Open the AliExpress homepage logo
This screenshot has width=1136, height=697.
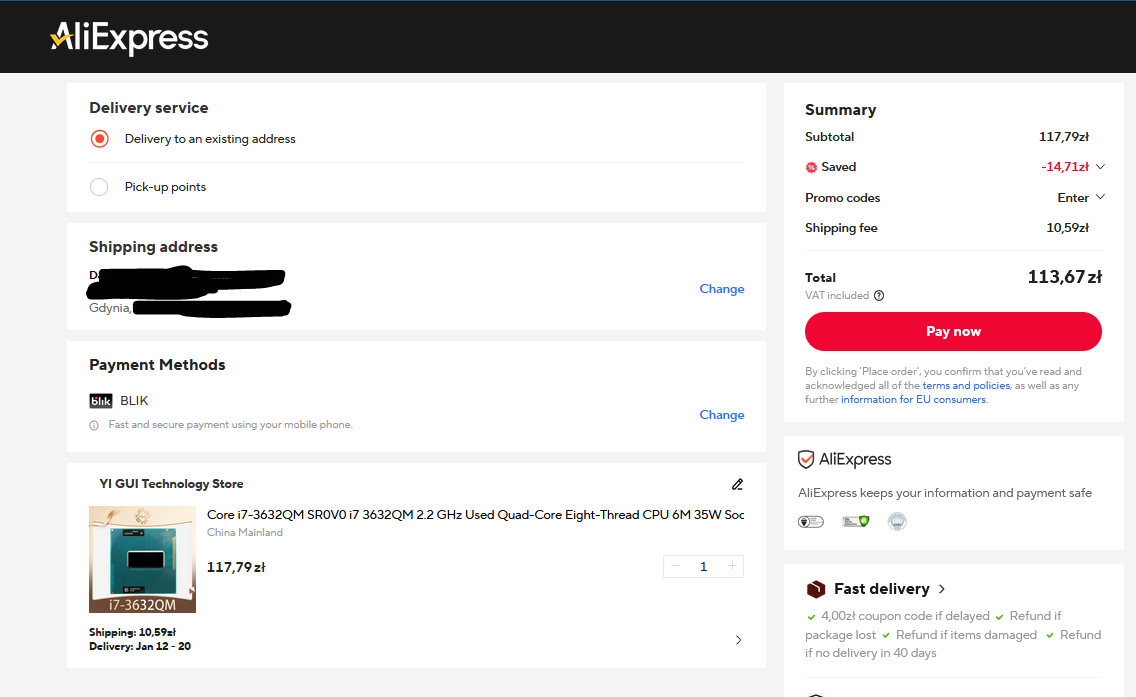(x=129, y=37)
